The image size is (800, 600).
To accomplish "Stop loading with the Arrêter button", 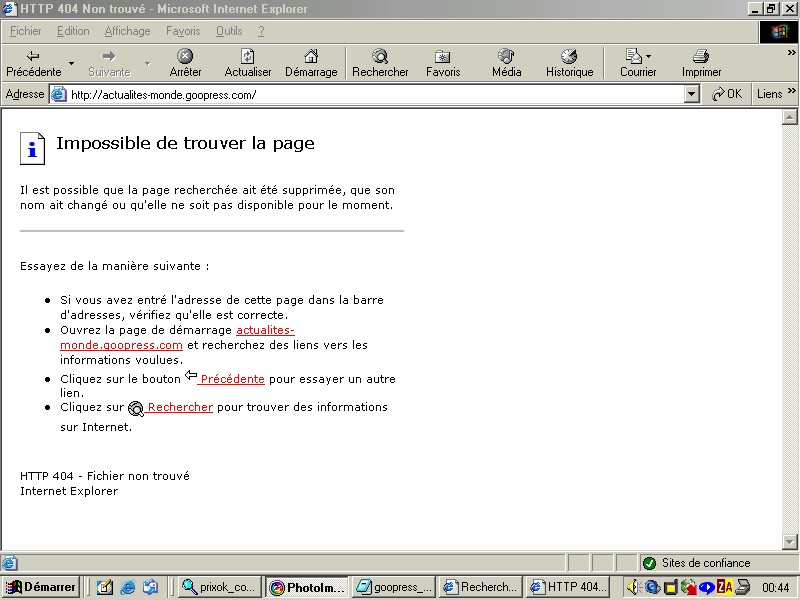I will click(185, 63).
